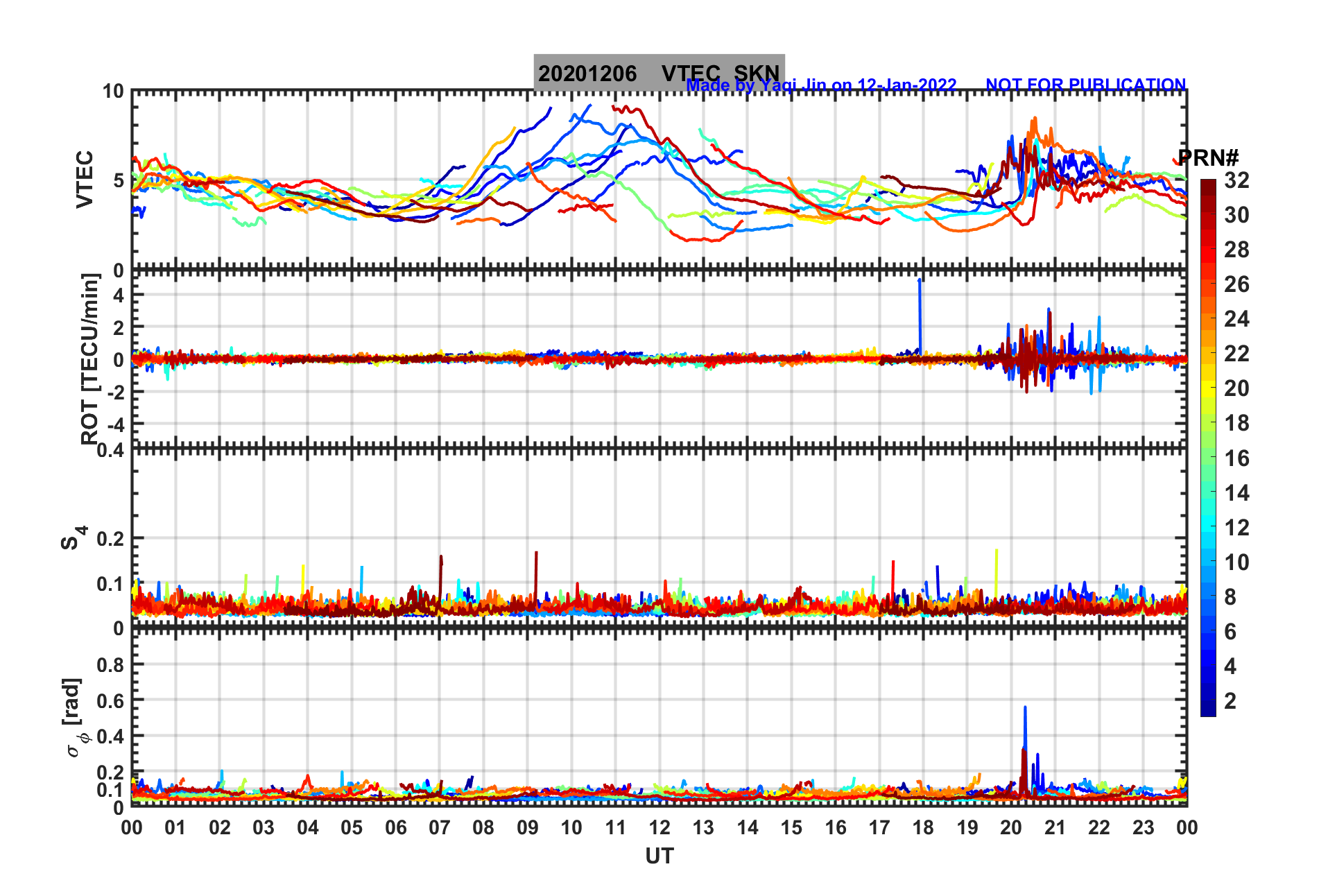Viewport: 1319px width, 896px height.
Task: Click the '01' tick on the UT axis
Action: coord(175,827)
